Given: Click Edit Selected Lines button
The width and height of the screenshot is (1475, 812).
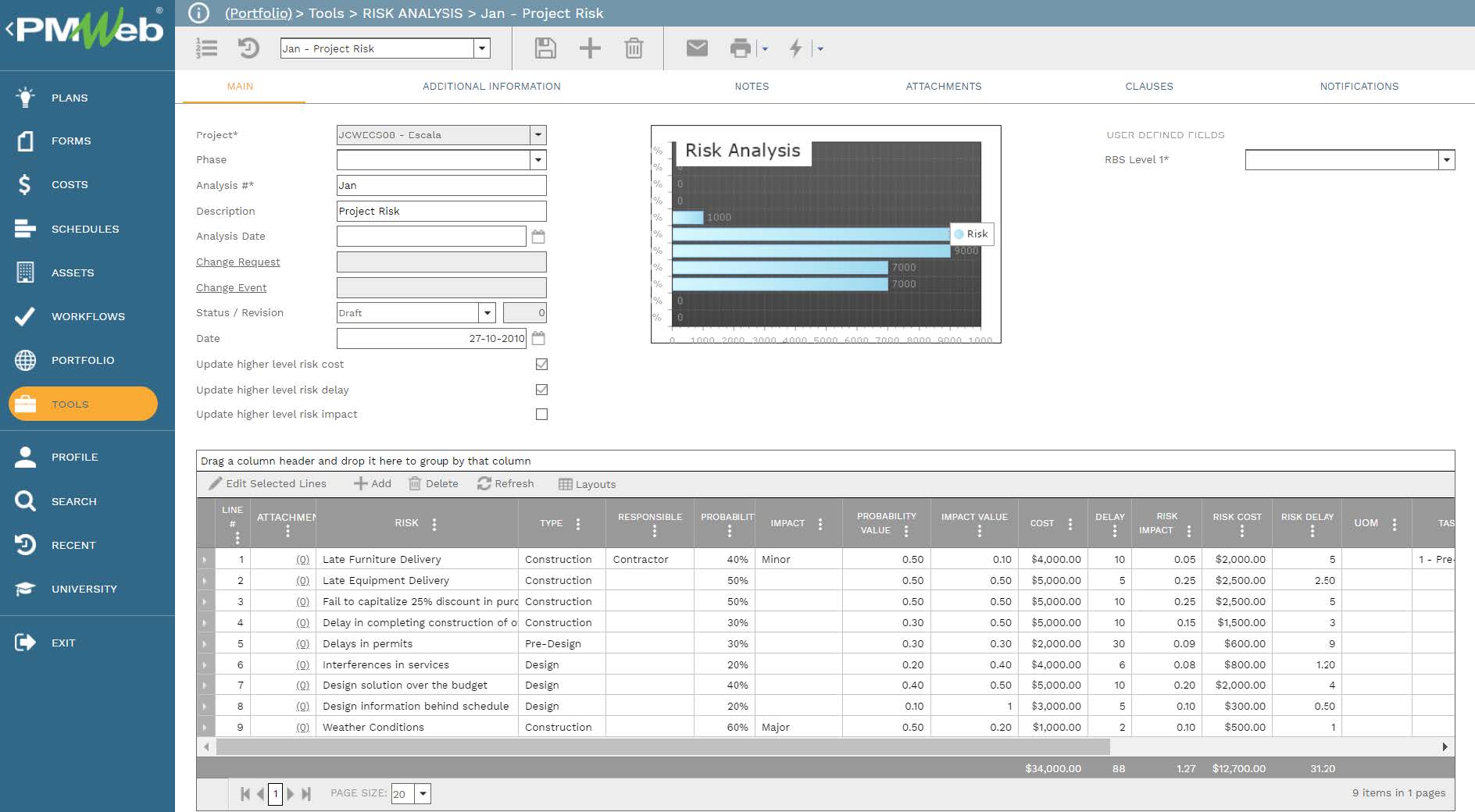Looking at the screenshot, I should click(x=267, y=483).
